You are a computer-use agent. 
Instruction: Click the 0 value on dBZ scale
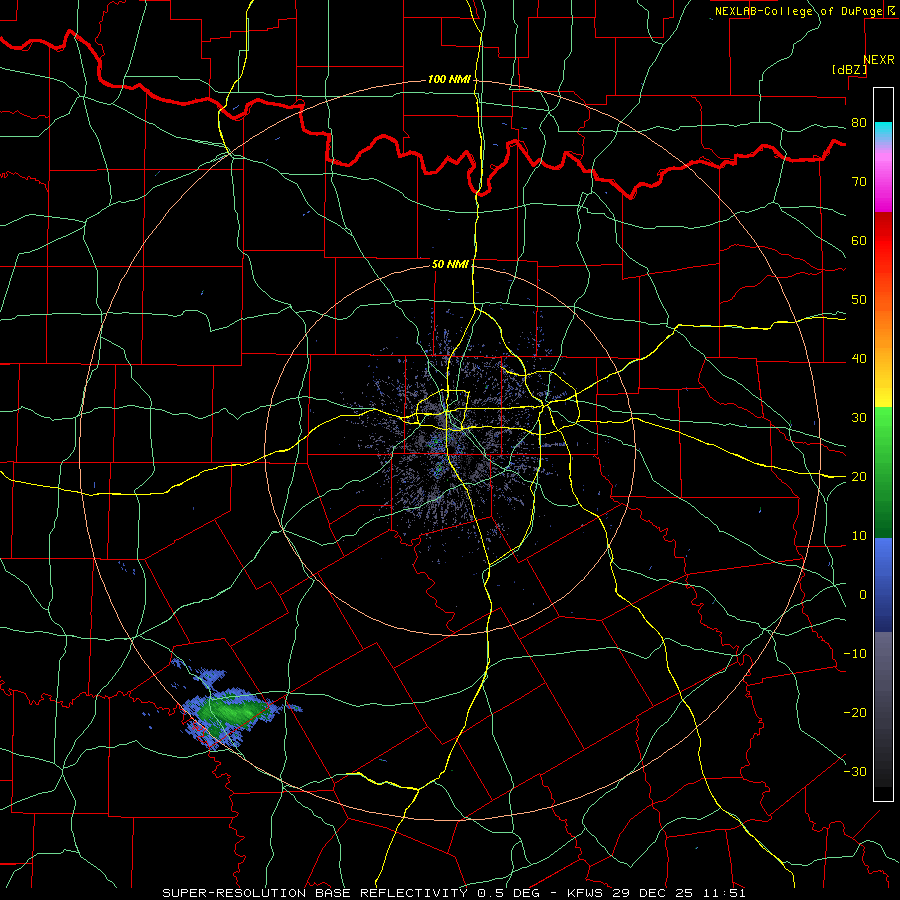click(863, 595)
